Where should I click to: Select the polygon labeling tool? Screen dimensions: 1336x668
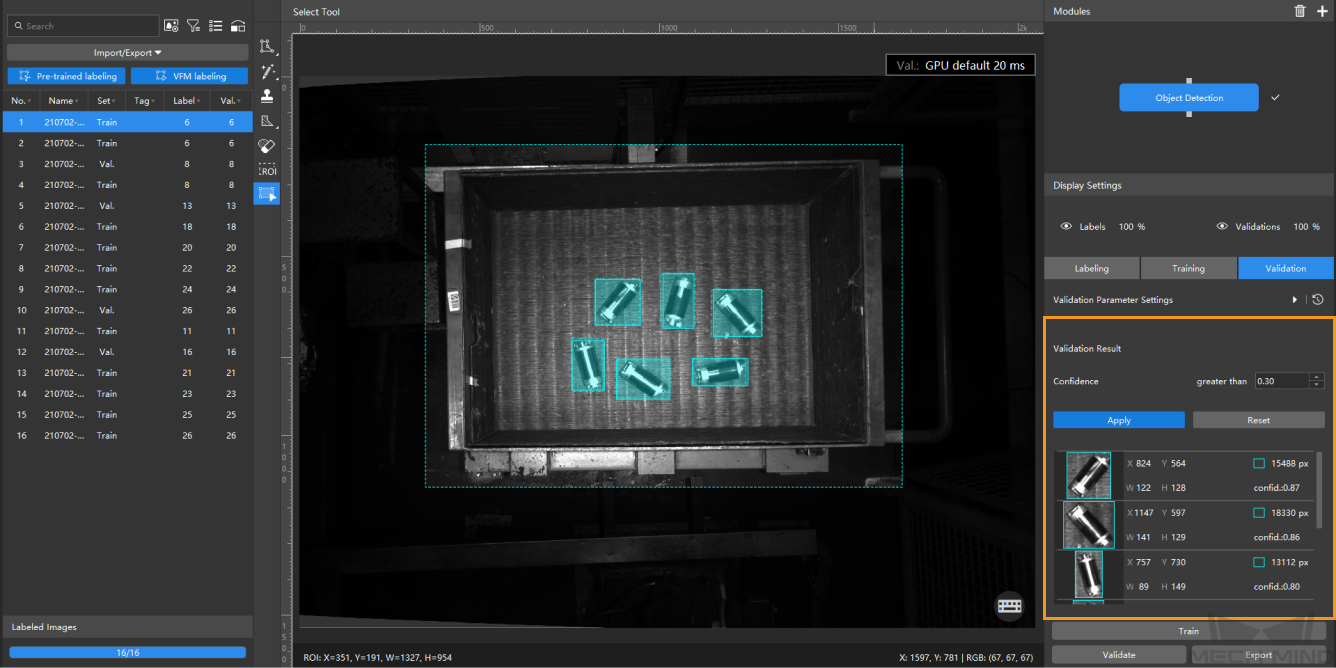pos(267,46)
